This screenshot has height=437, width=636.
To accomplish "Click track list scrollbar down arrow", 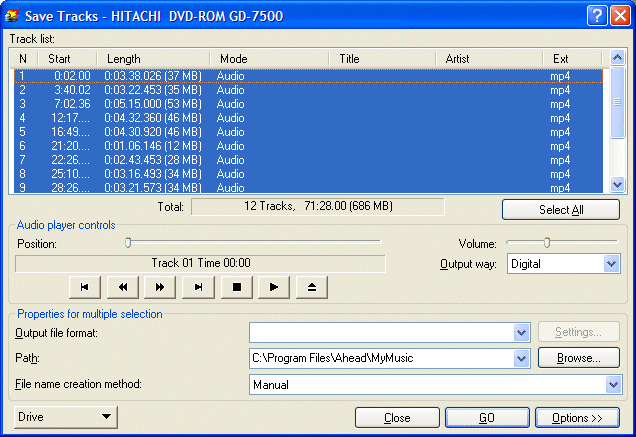I will [617, 185].
